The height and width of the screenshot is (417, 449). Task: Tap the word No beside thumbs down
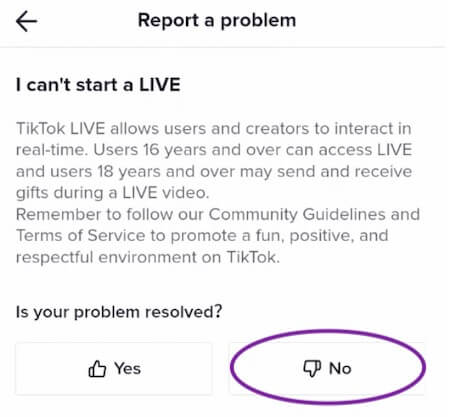click(x=340, y=369)
